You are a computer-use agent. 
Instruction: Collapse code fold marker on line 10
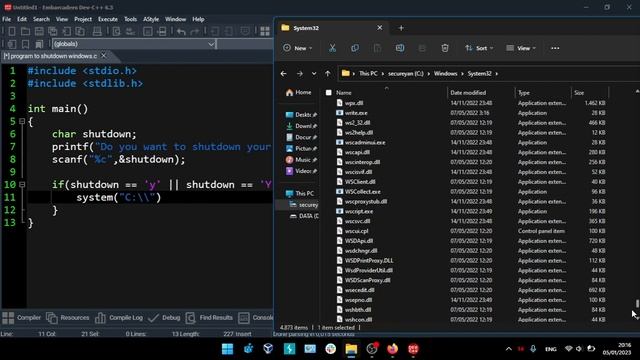pyautogui.click(x=22, y=184)
